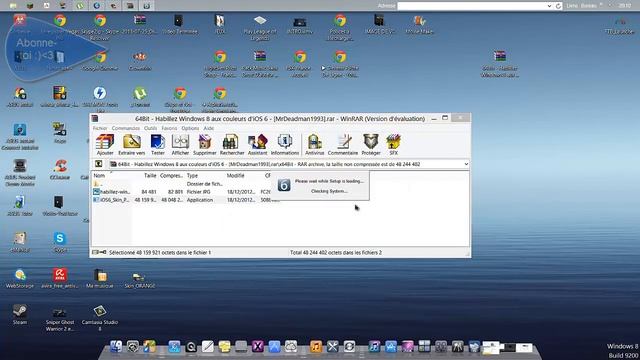Click the Extraire vers toolbar icon

131,145
